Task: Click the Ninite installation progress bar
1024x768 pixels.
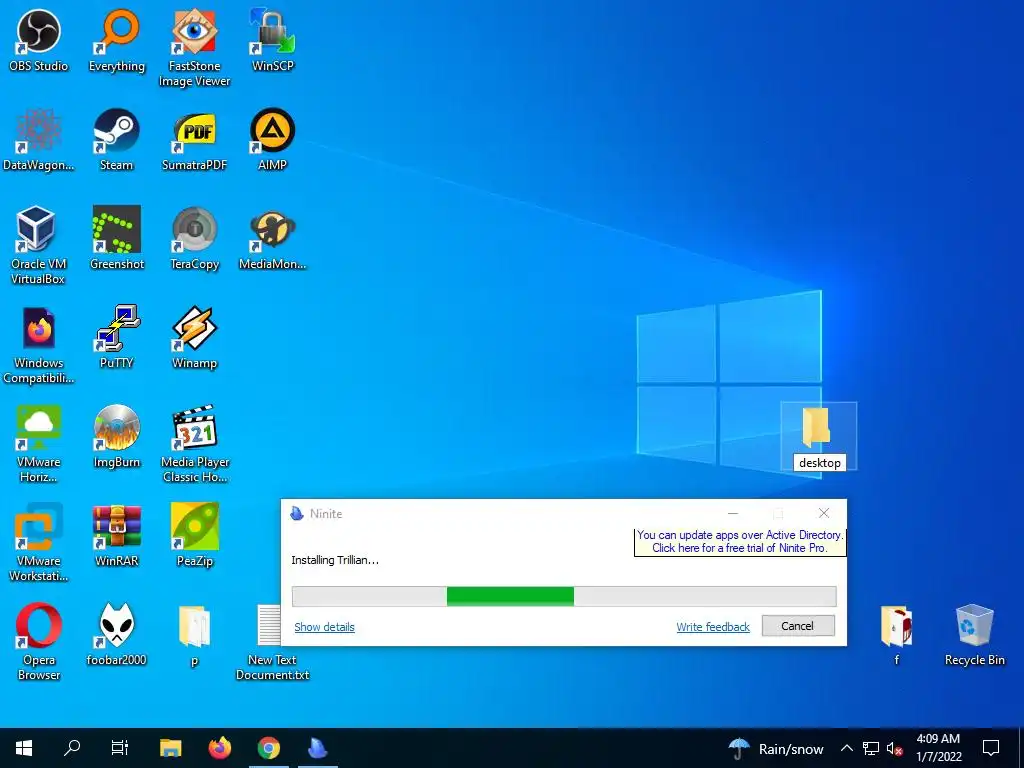Action: click(x=564, y=596)
